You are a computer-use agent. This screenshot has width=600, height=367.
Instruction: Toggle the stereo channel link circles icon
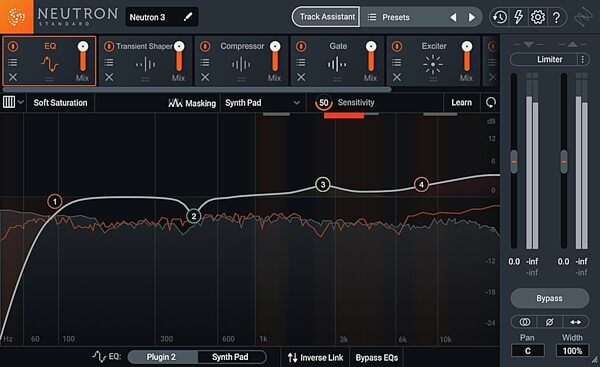point(525,322)
